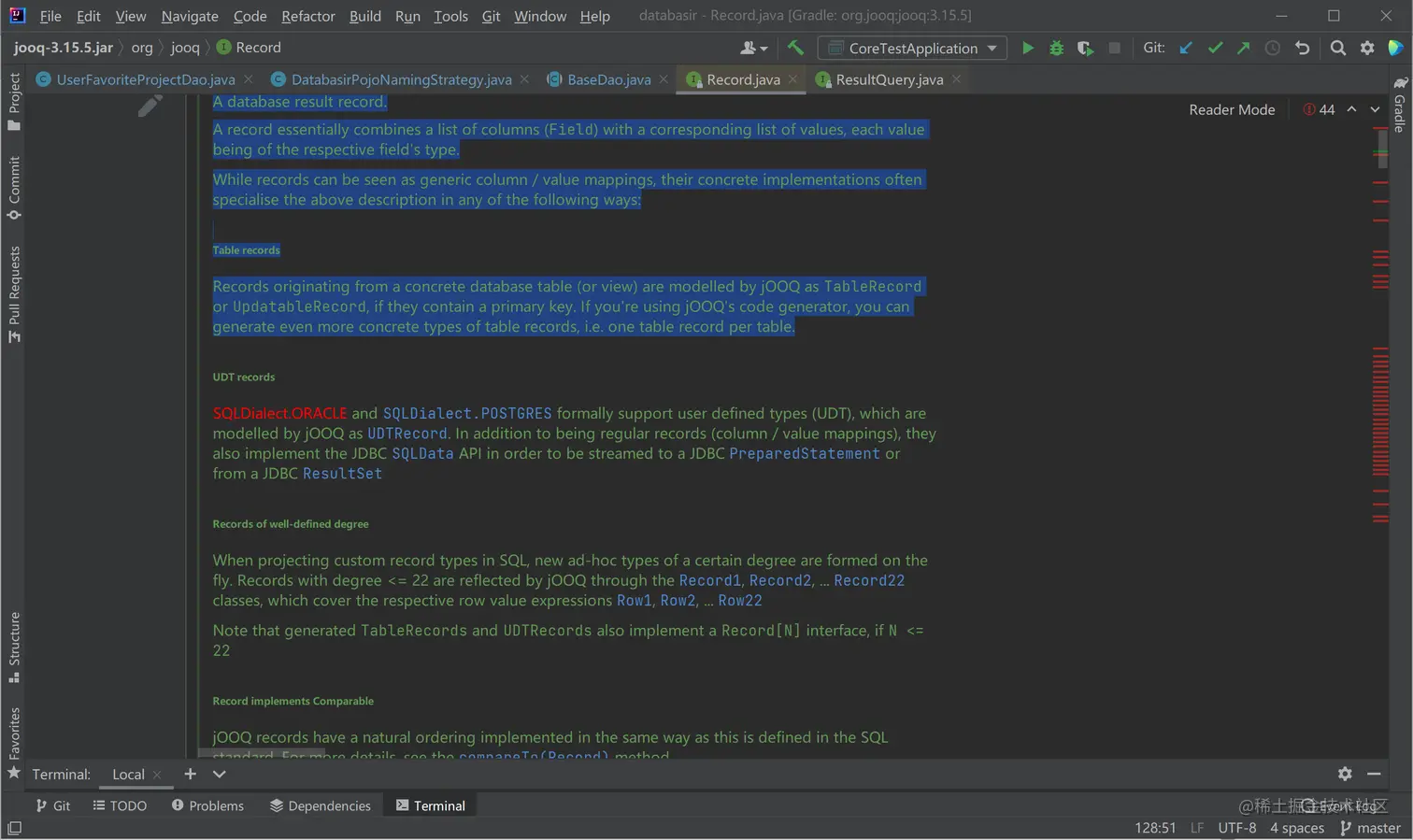Expand the Terminal session options chevron
The width and height of the screenshot is (1413, 840).
(220, 774)
